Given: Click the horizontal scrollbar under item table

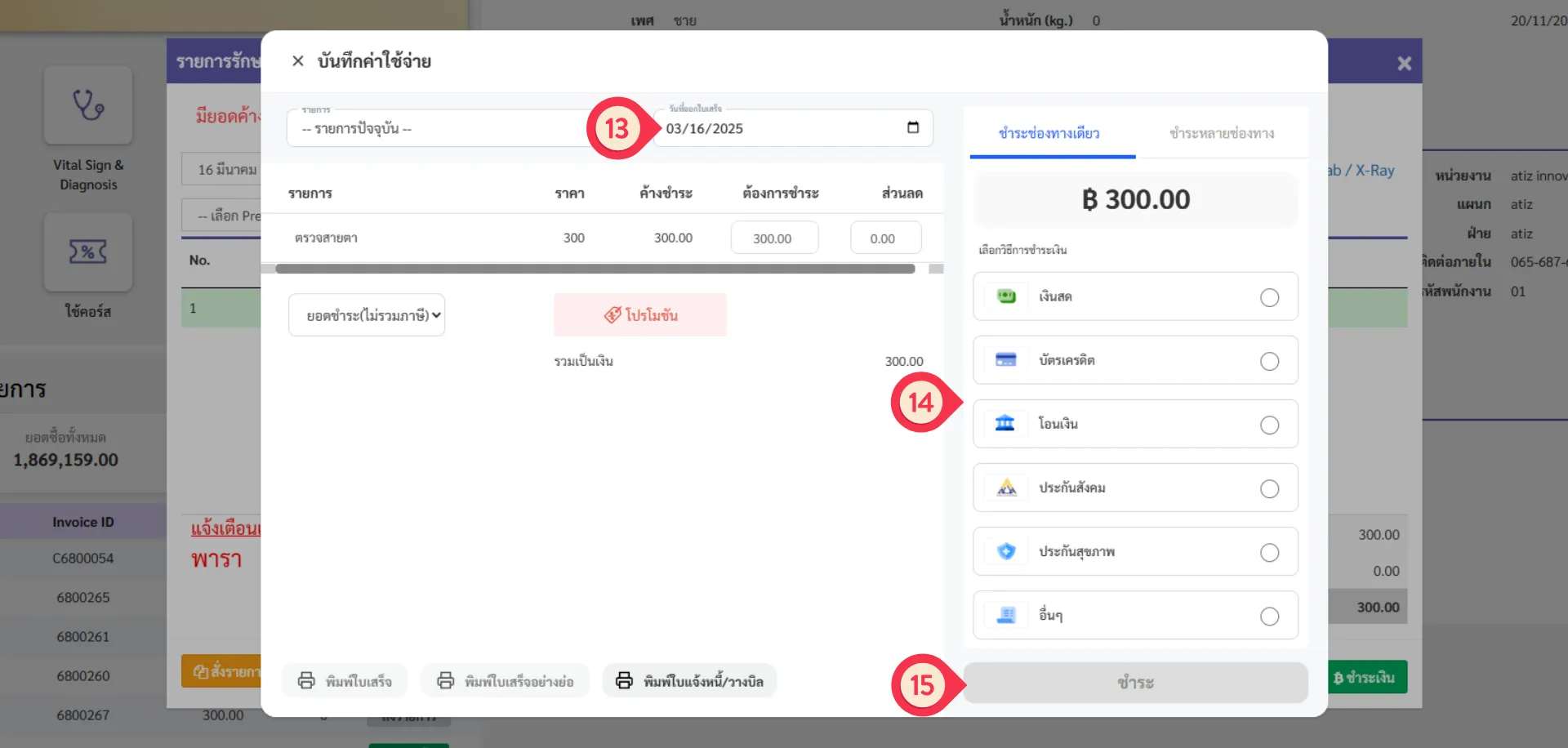Looking at the screenshot, I should (x=595, y=269).
